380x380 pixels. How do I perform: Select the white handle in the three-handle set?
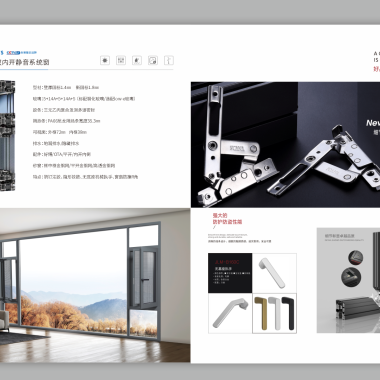click(275, 313)
